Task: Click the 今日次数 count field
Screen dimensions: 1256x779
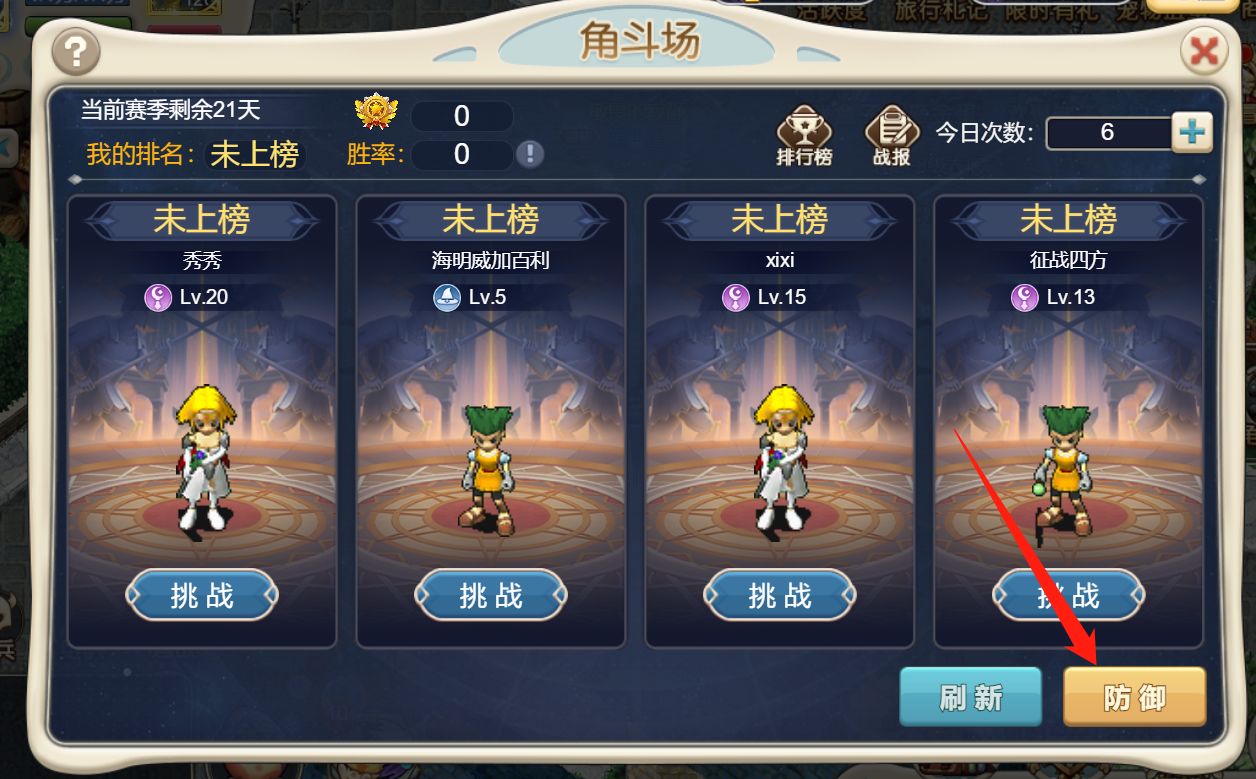Action: click(1108, 133)
